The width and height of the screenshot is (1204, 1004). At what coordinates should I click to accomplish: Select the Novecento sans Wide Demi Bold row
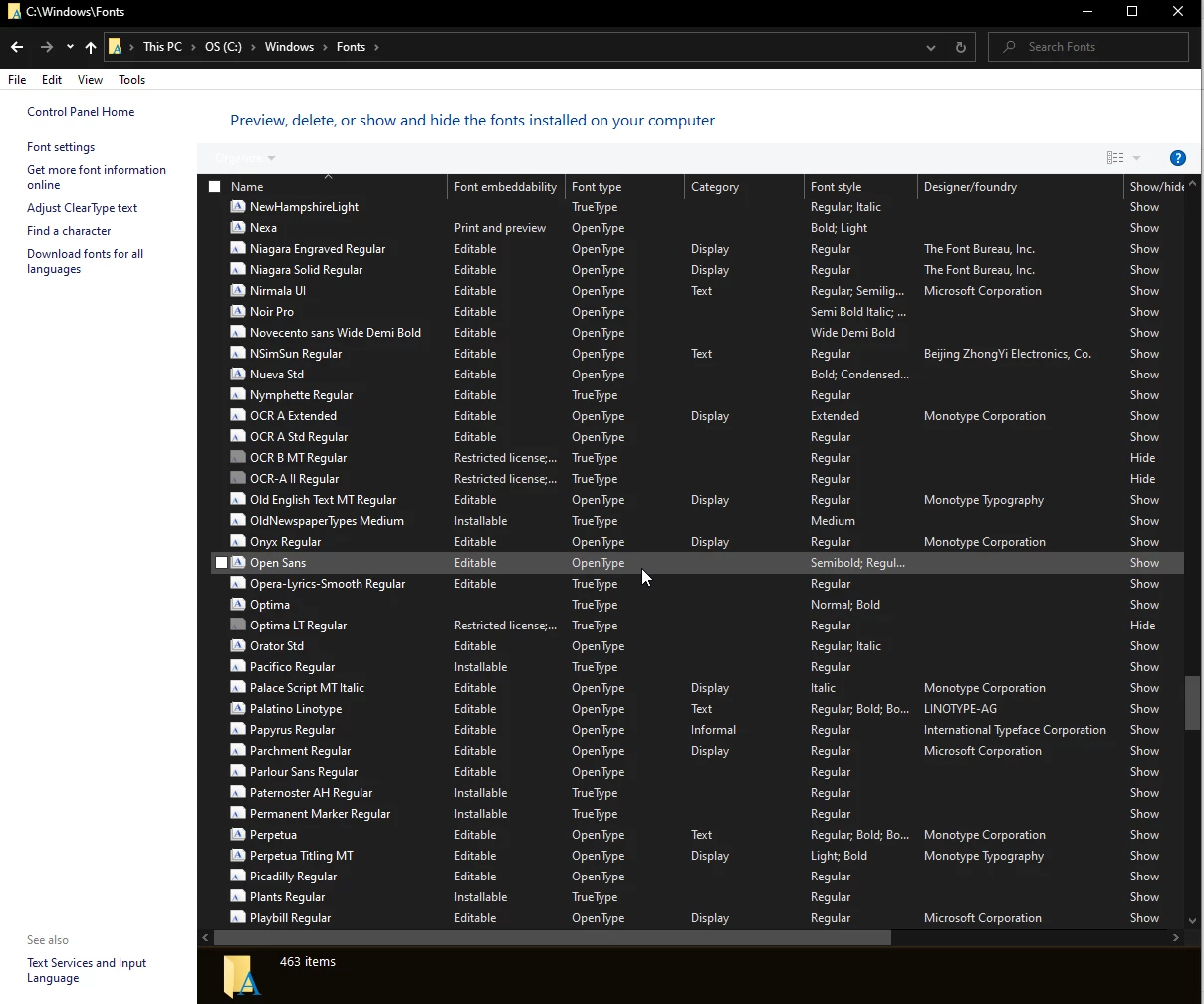tap(697, 333)
